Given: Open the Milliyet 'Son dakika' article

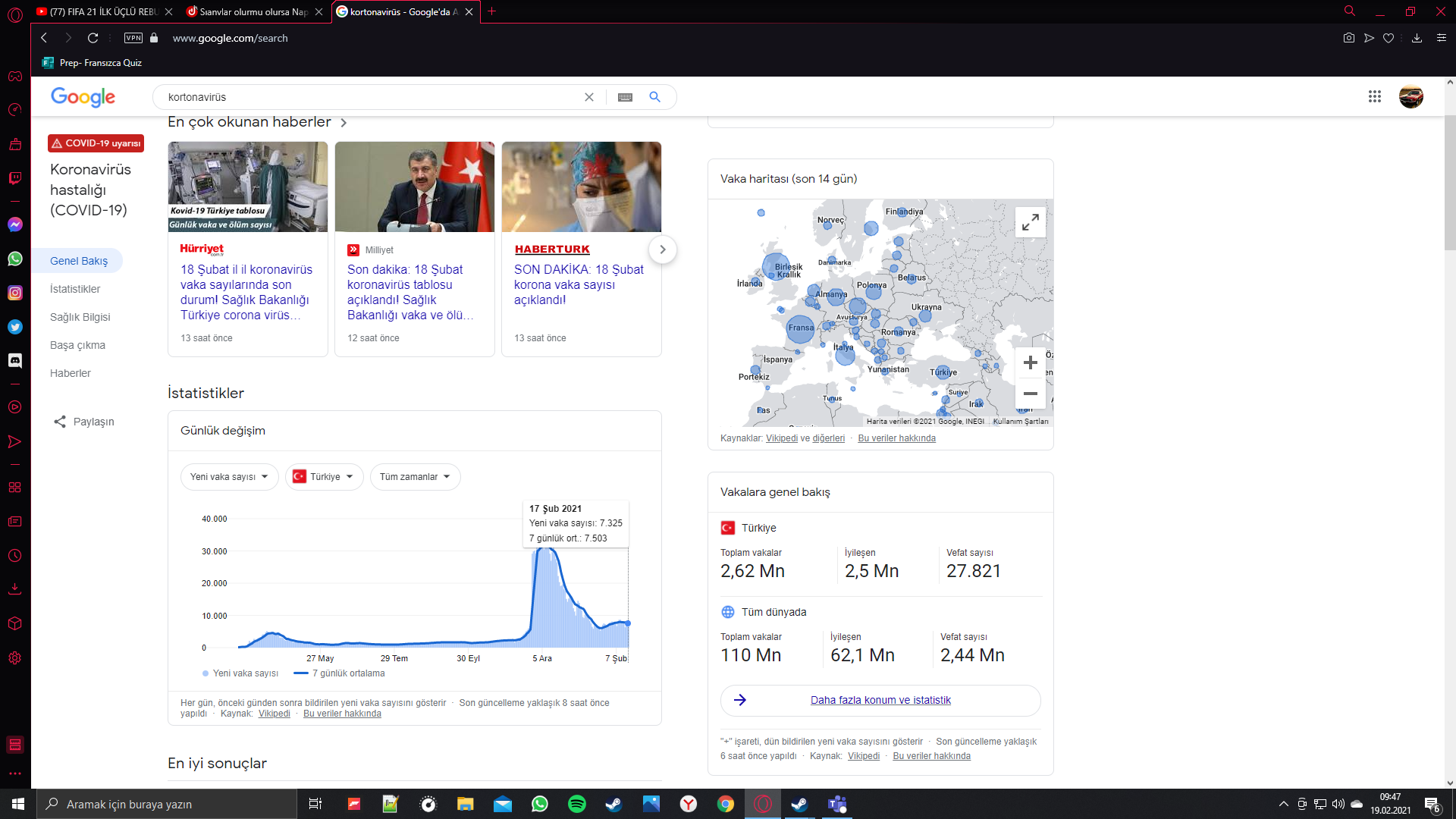Looking at the screenshot, I should coord(410,292).
